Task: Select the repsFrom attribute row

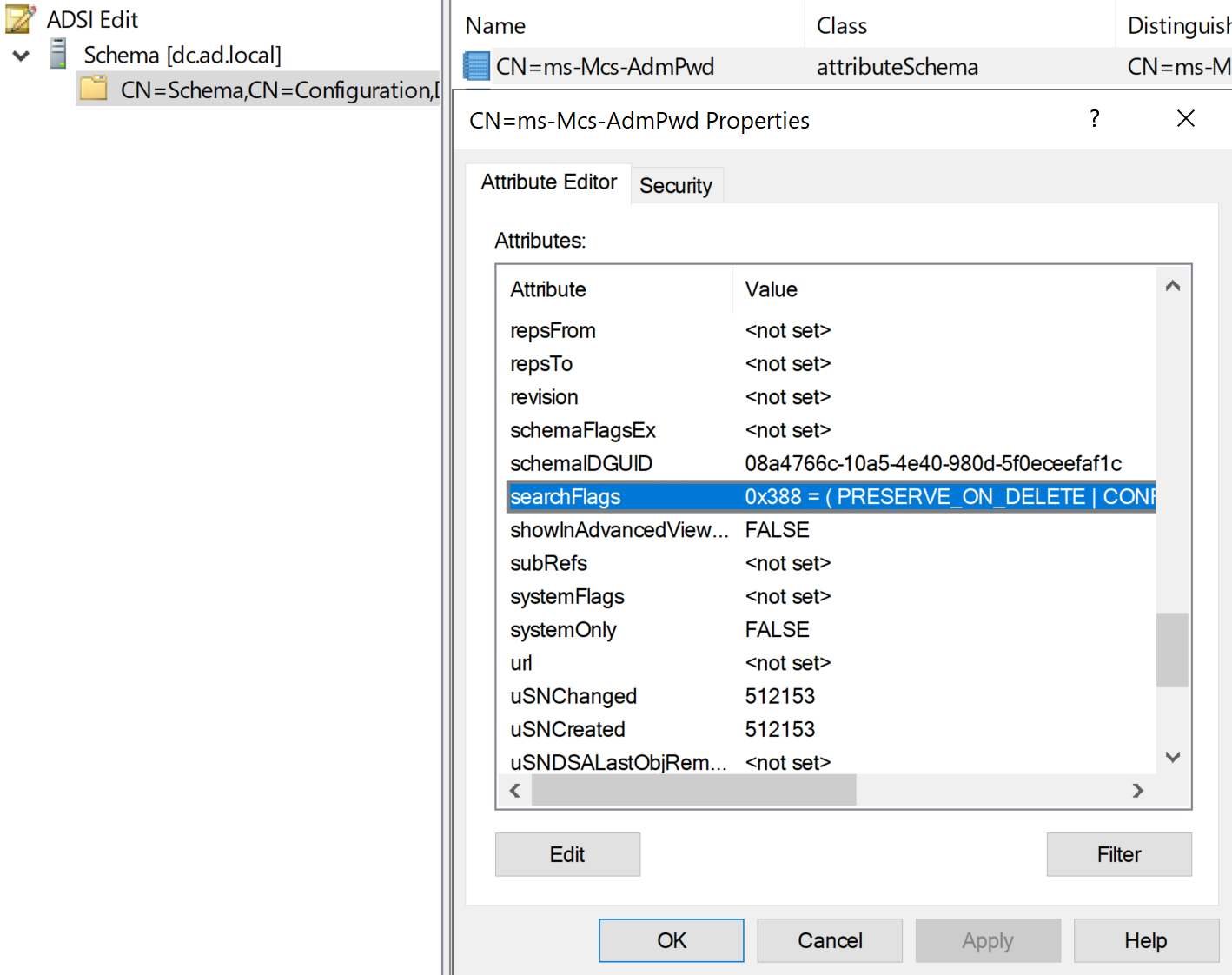Action: coord(831,330)
